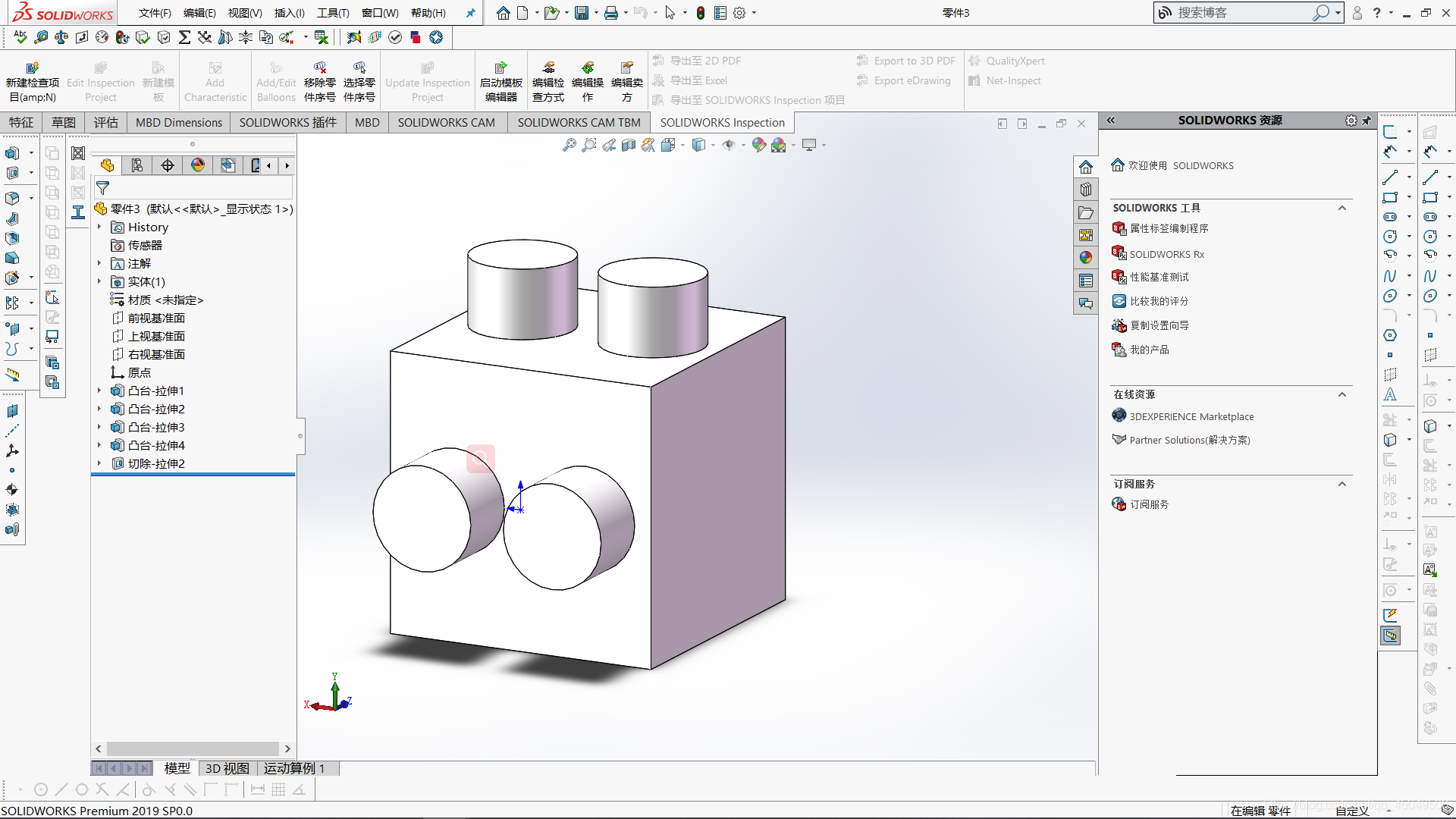The height and width of the screenshot is (819, 1456).
Task: Click the rebuild traffic light icon
Action: pyautogui.click(x=701, y=13)
